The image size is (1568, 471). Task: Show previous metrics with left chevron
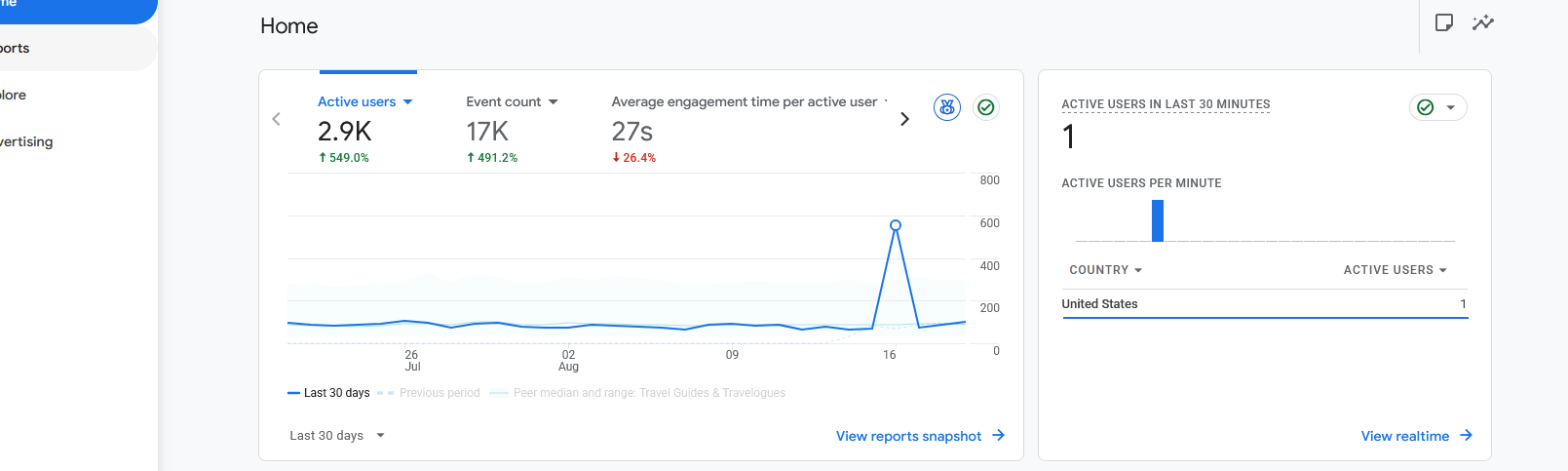click(x=277, y=119)
